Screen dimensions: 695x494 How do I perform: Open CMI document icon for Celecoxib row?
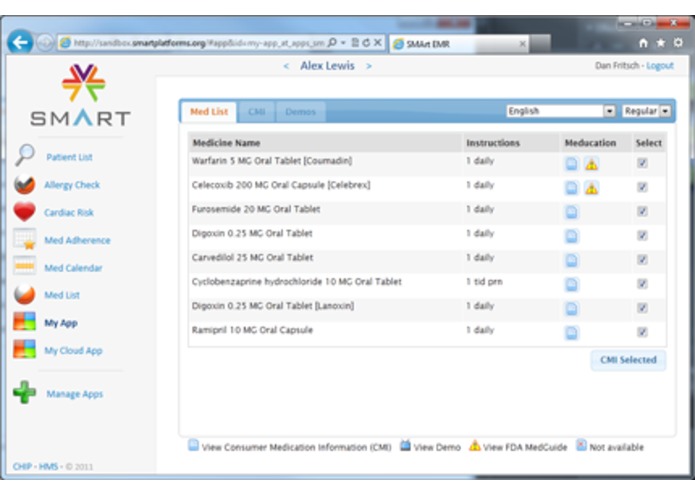pos(572,188)
